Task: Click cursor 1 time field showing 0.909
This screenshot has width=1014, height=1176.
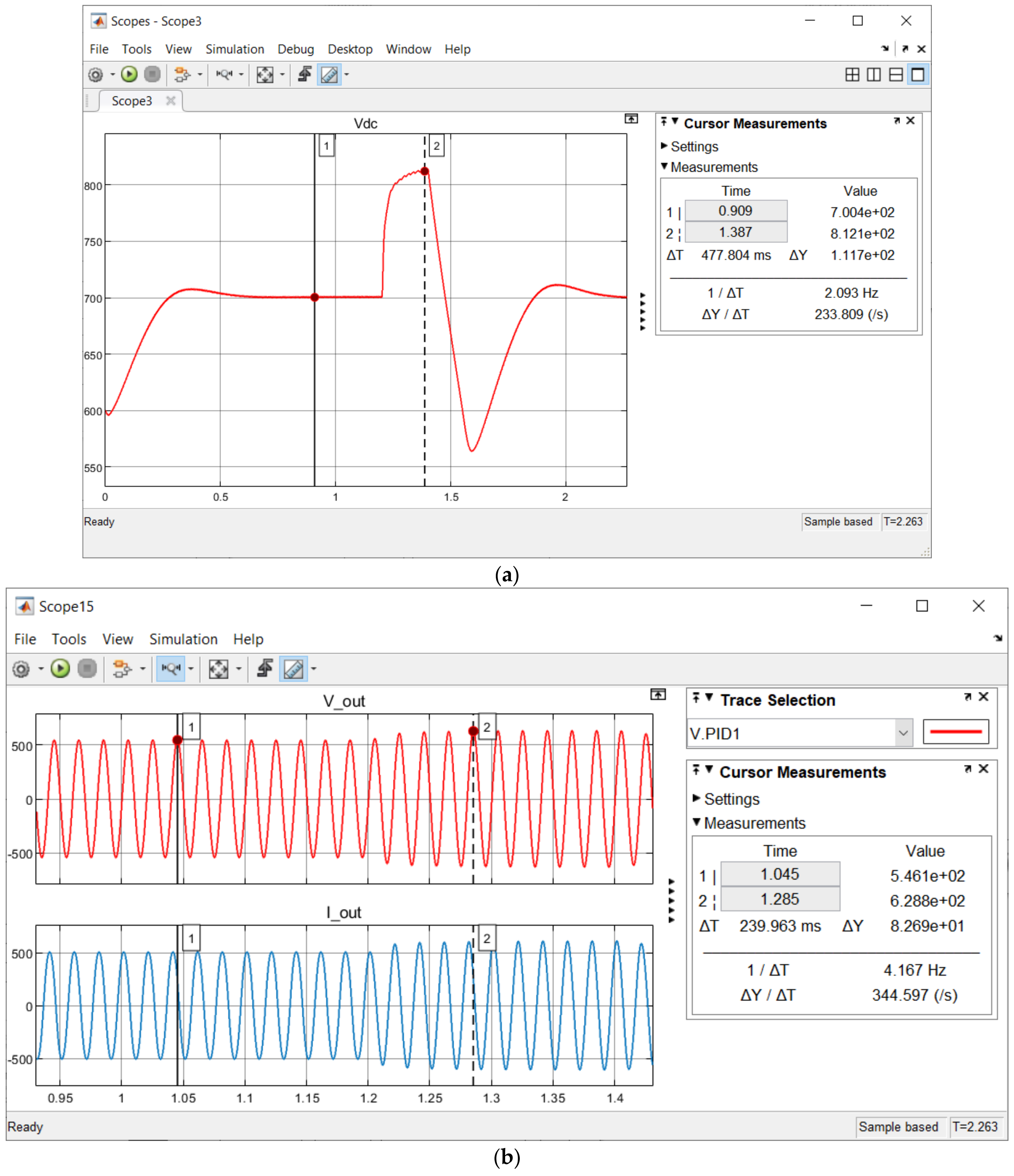Action: coord(735,211)
